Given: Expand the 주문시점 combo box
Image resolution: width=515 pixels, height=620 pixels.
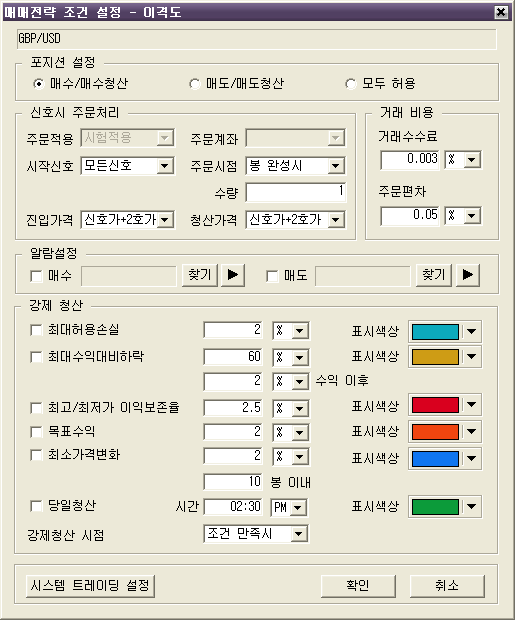Looking at the screenshot, I should click(335, 166).
